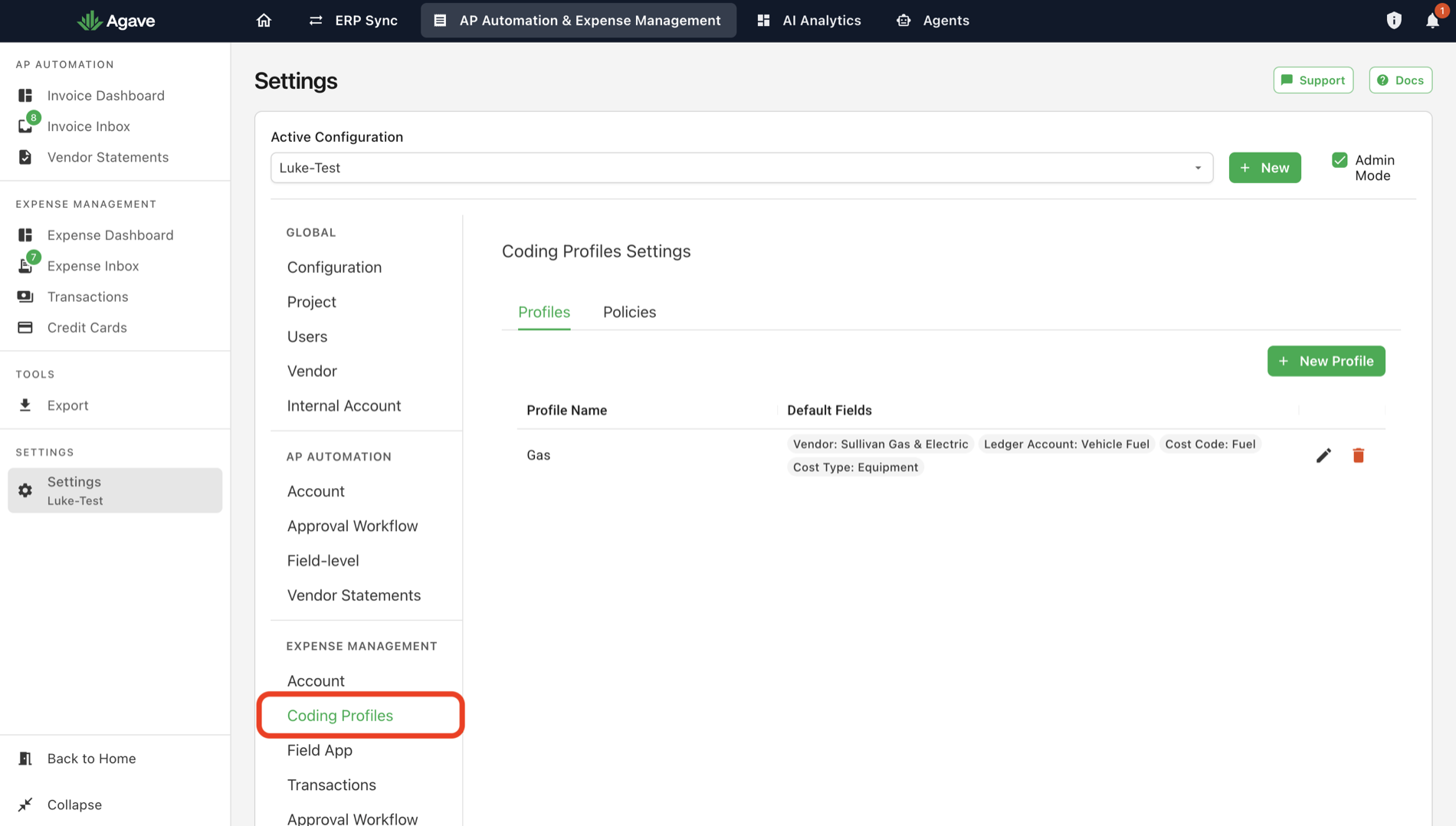The height and width of the screenshot is (826, 1456).
Task: Open the Docs button
Action: (1401, 80)
